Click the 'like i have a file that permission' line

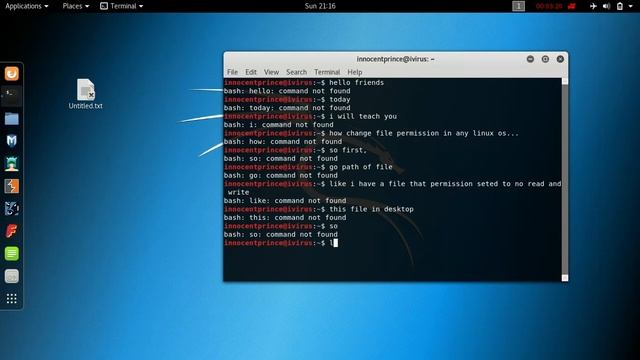point(392,184)
